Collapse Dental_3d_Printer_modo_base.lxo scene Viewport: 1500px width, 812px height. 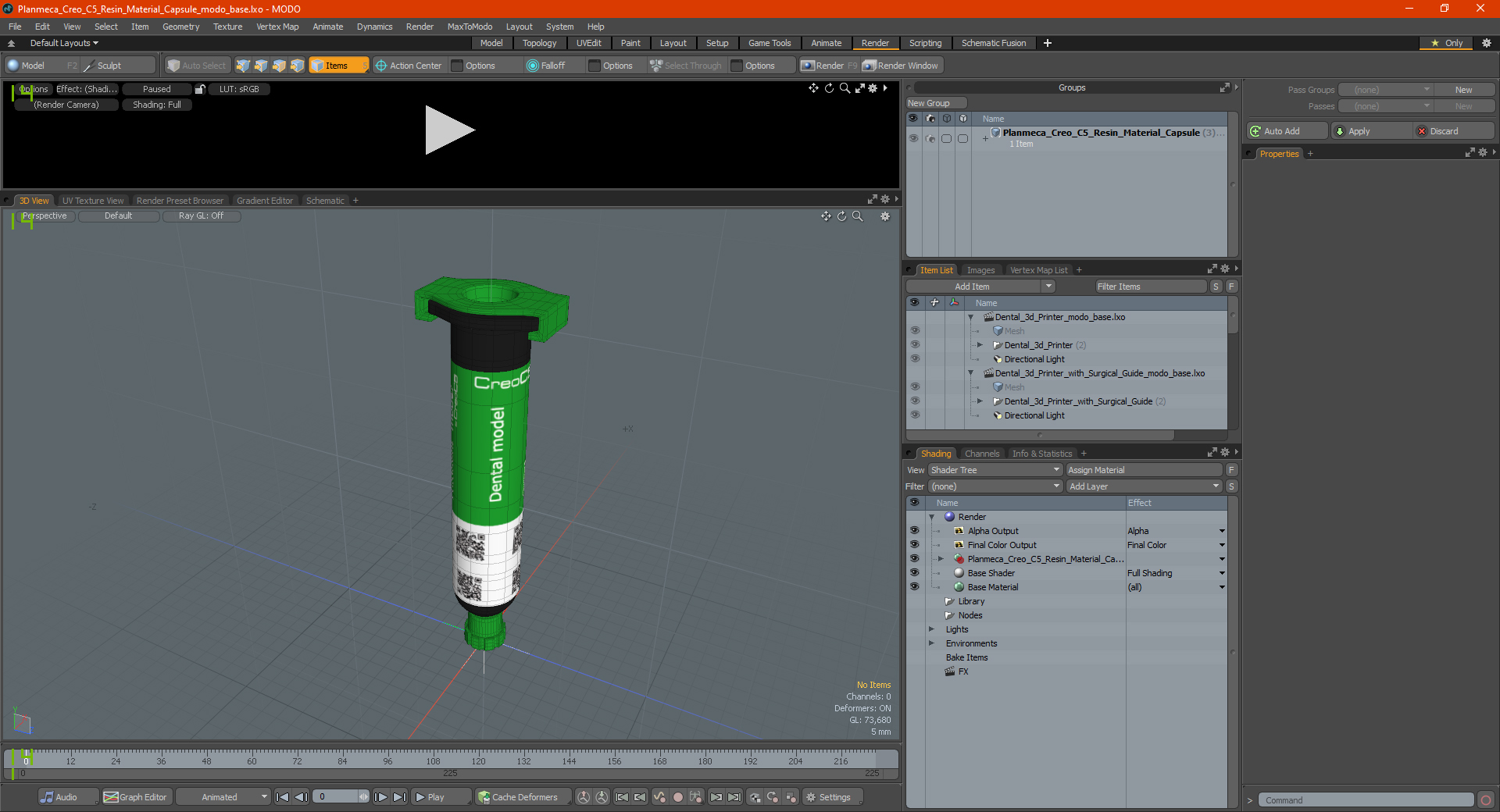pos(971,317)
